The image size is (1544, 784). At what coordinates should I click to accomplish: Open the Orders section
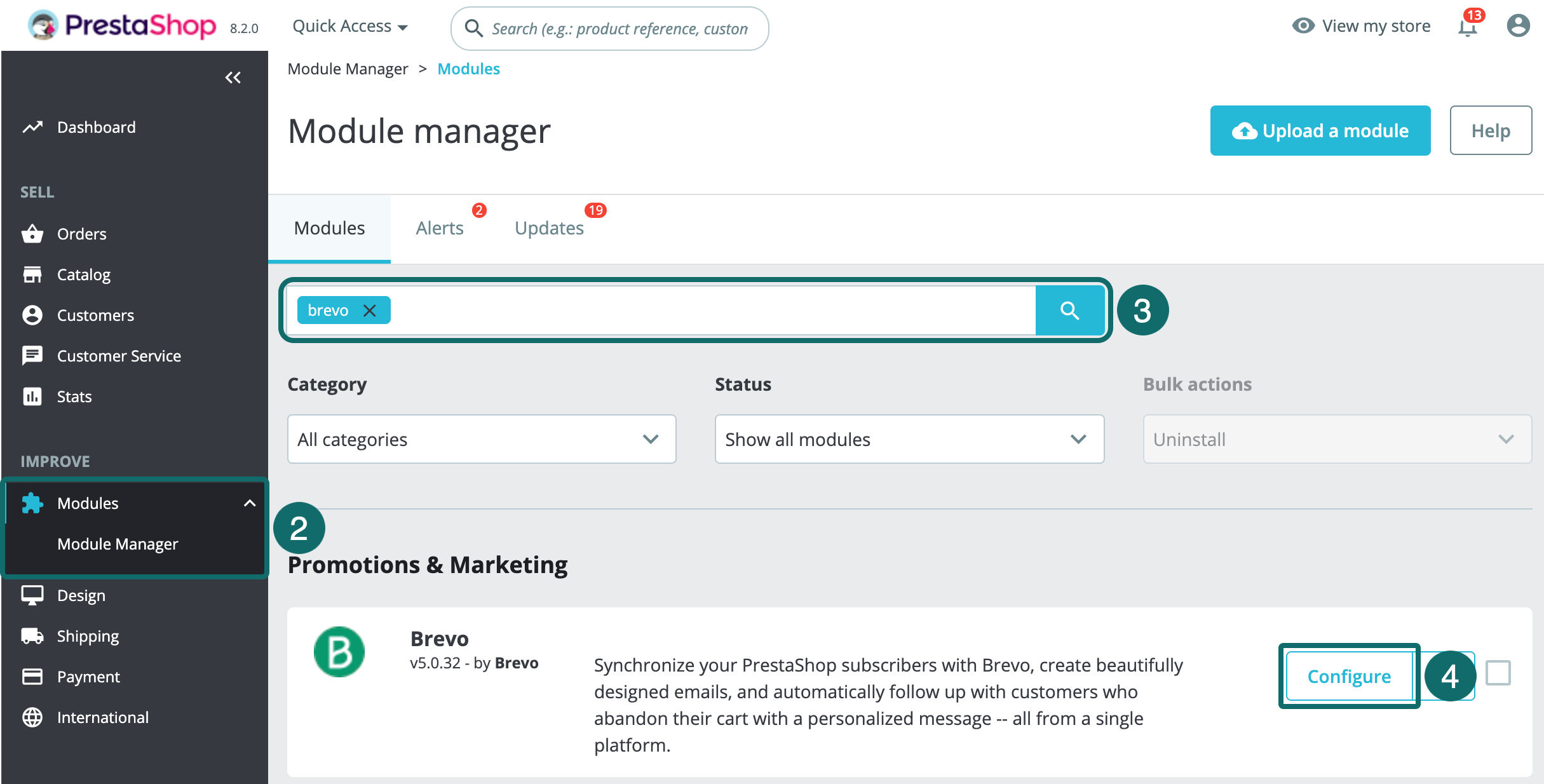pos(81,233)
